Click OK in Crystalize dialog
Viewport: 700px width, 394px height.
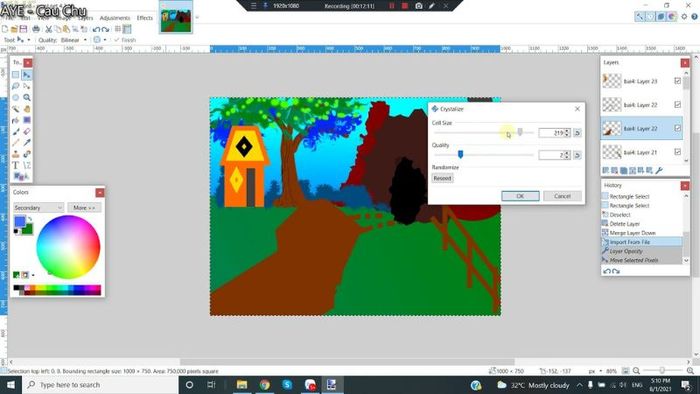pyautogui.click(x=520, y=196)
